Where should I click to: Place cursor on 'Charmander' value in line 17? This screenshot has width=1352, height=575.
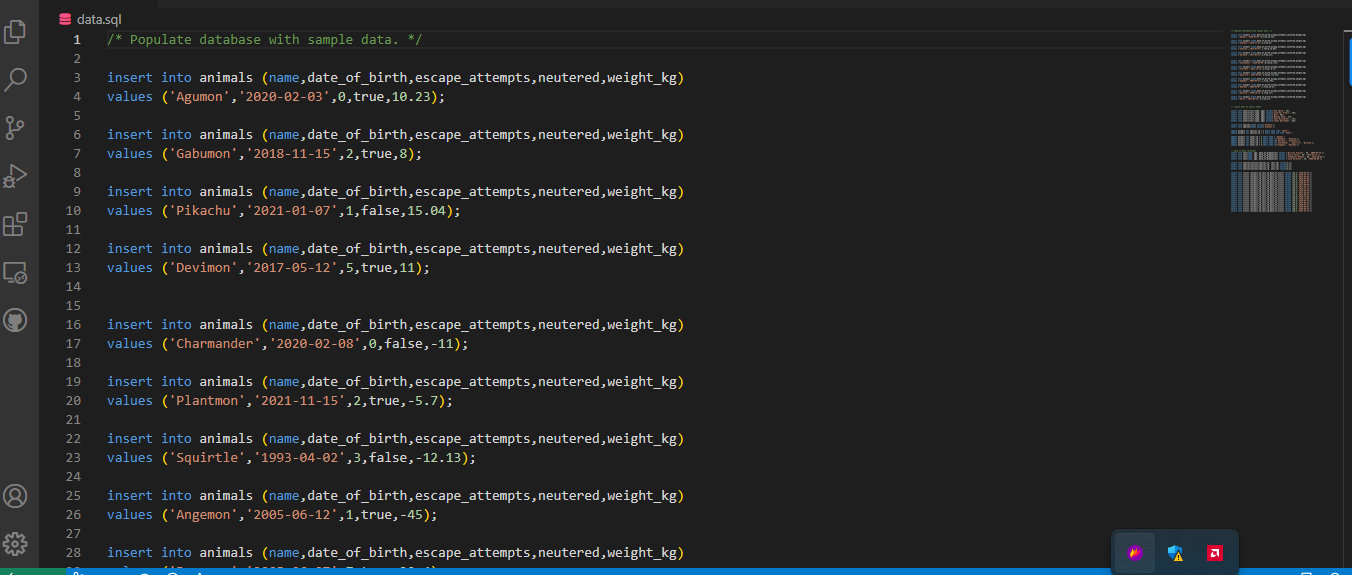tap(214, 343)
